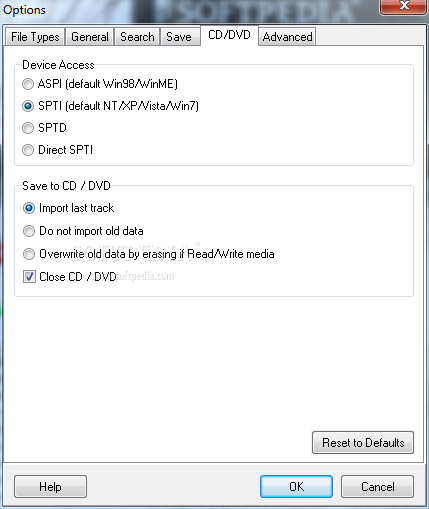This screenshot has width=429, height=509.
Task: Click the Close CD / DVD label text
Action: [x=78, y=277]
